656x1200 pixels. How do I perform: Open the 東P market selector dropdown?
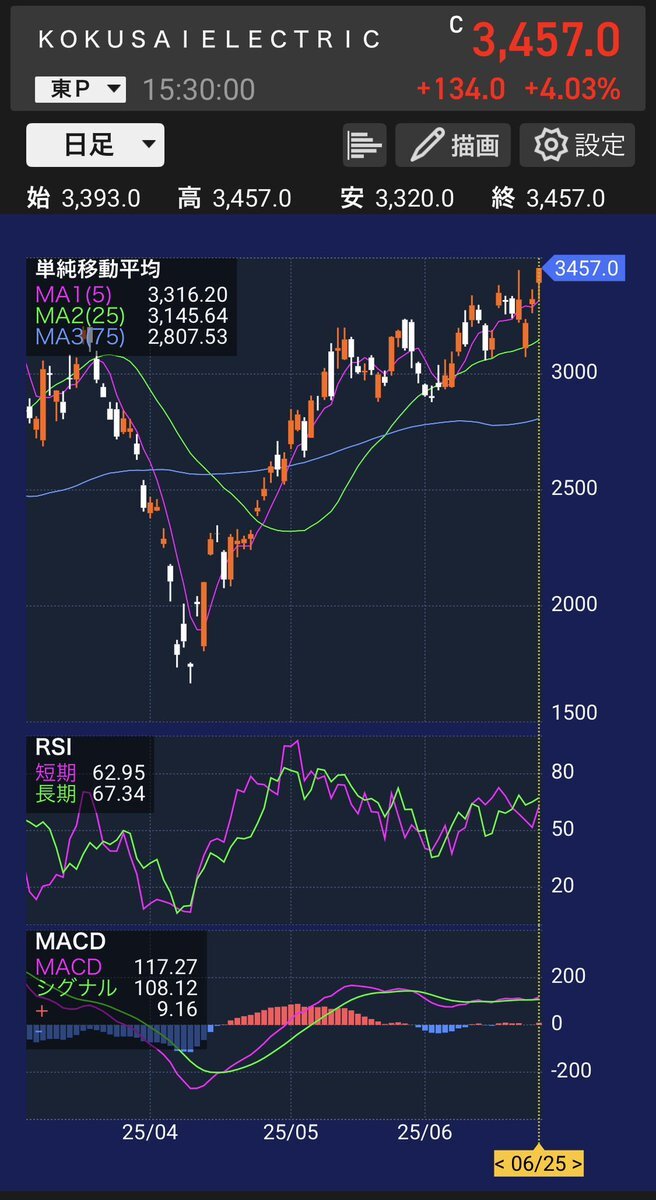81,89
